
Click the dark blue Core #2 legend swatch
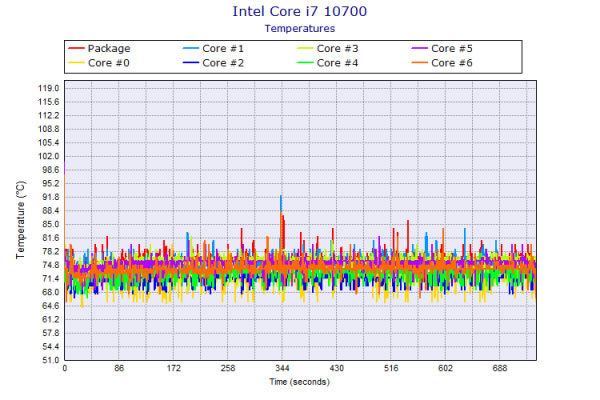pyautogui.click(x=191, y=62)
